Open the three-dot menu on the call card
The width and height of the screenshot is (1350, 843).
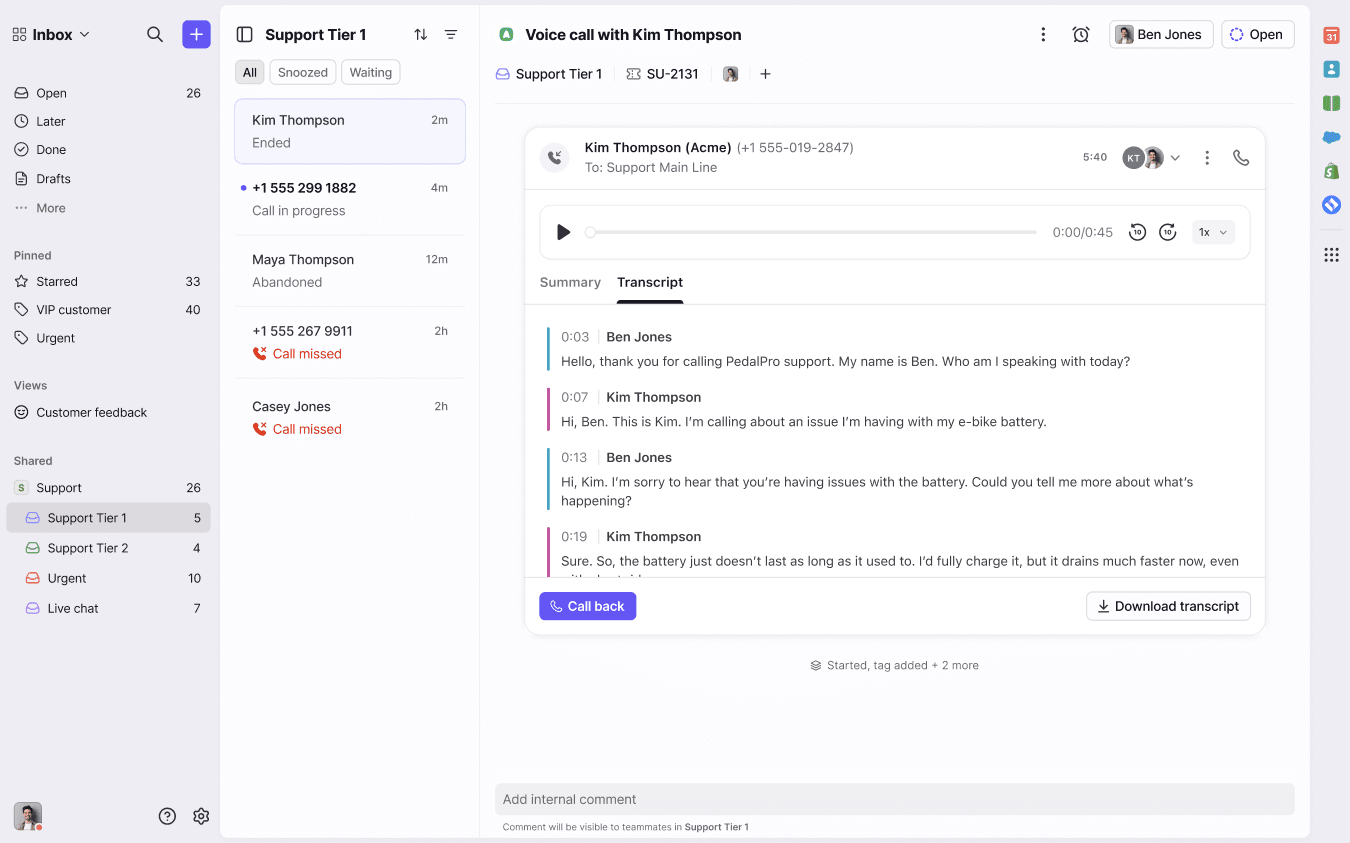[x=1207, y=157]
